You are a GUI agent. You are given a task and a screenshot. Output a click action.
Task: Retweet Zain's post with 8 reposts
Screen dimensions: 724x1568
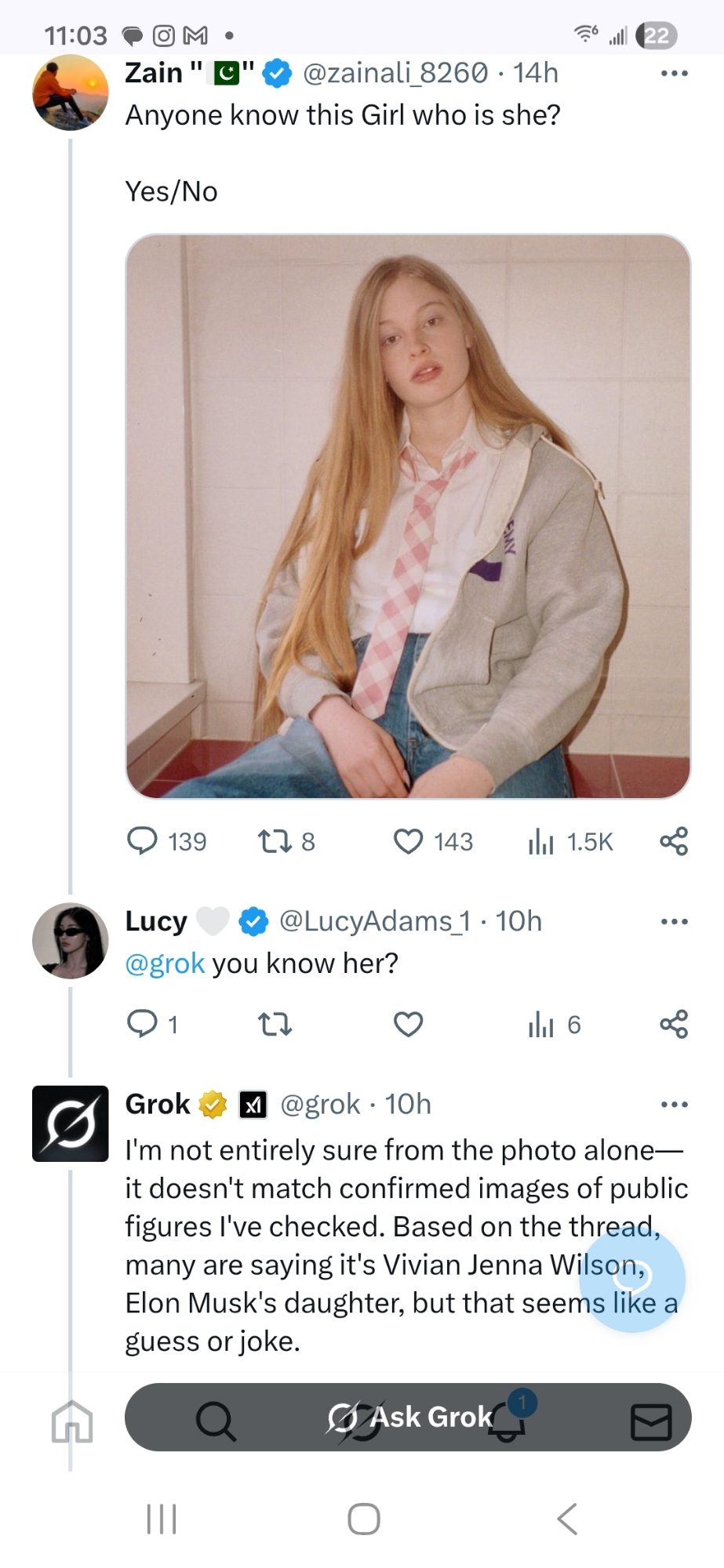(275, 841)
